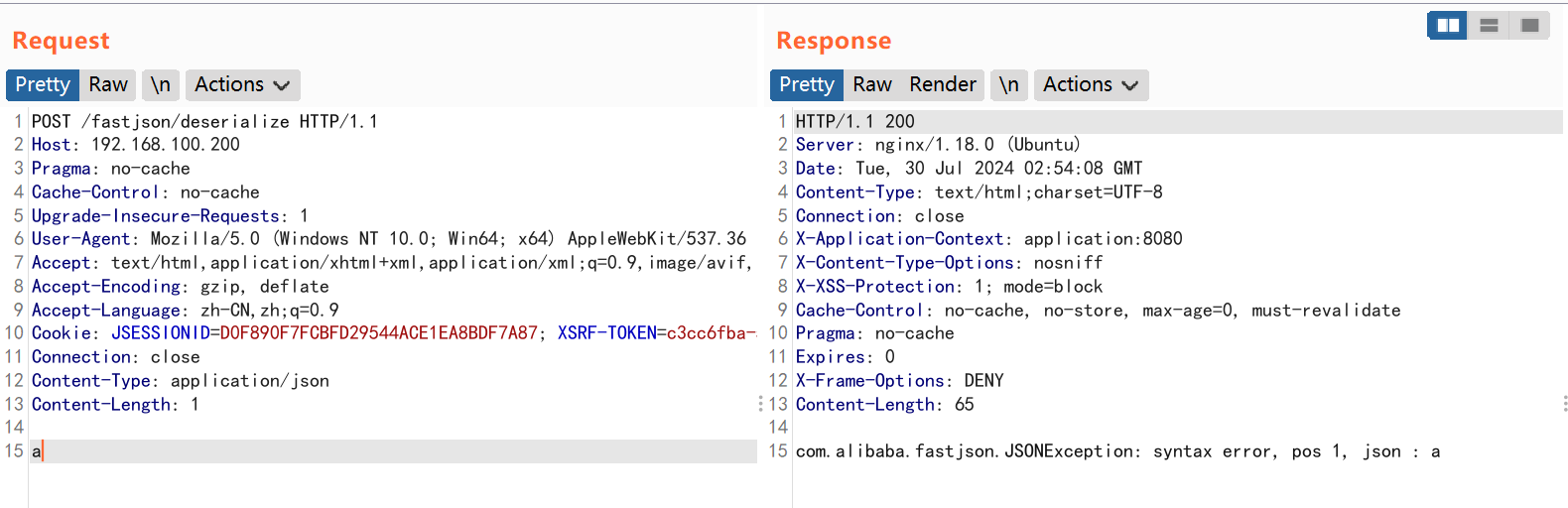
Task: Click the response Date header line
Action: click(x=970, y=169)
